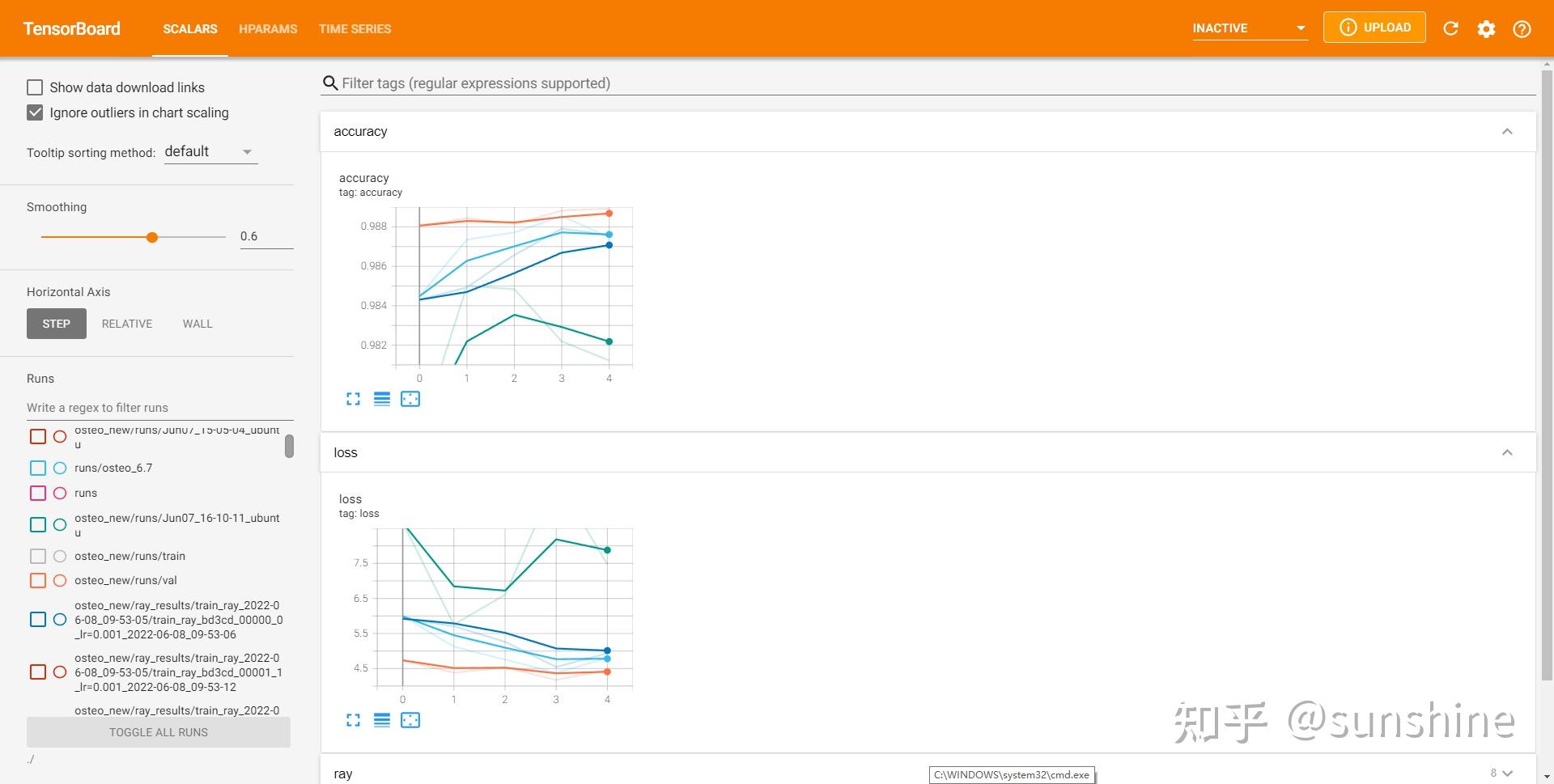Open settings gear icon in header
The image size is (1554, 784).
[1486, 28]
